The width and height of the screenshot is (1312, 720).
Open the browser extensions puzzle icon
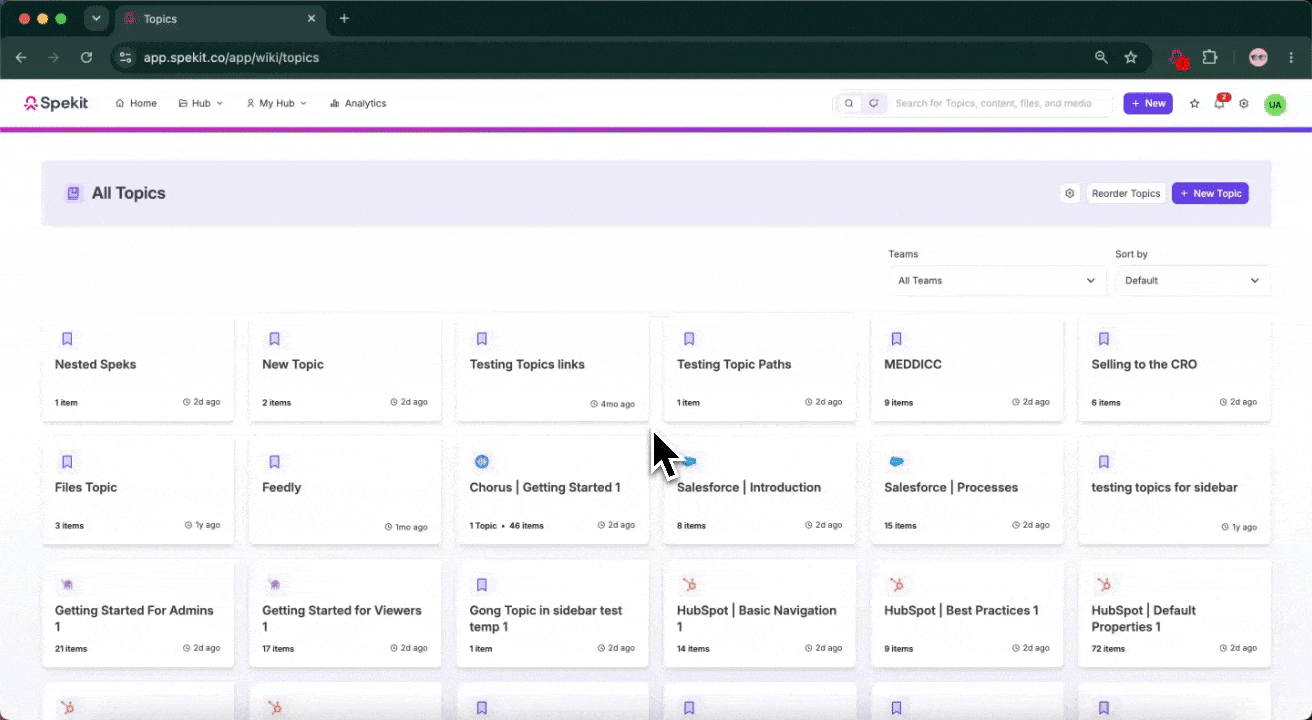tap(1210, 57)
